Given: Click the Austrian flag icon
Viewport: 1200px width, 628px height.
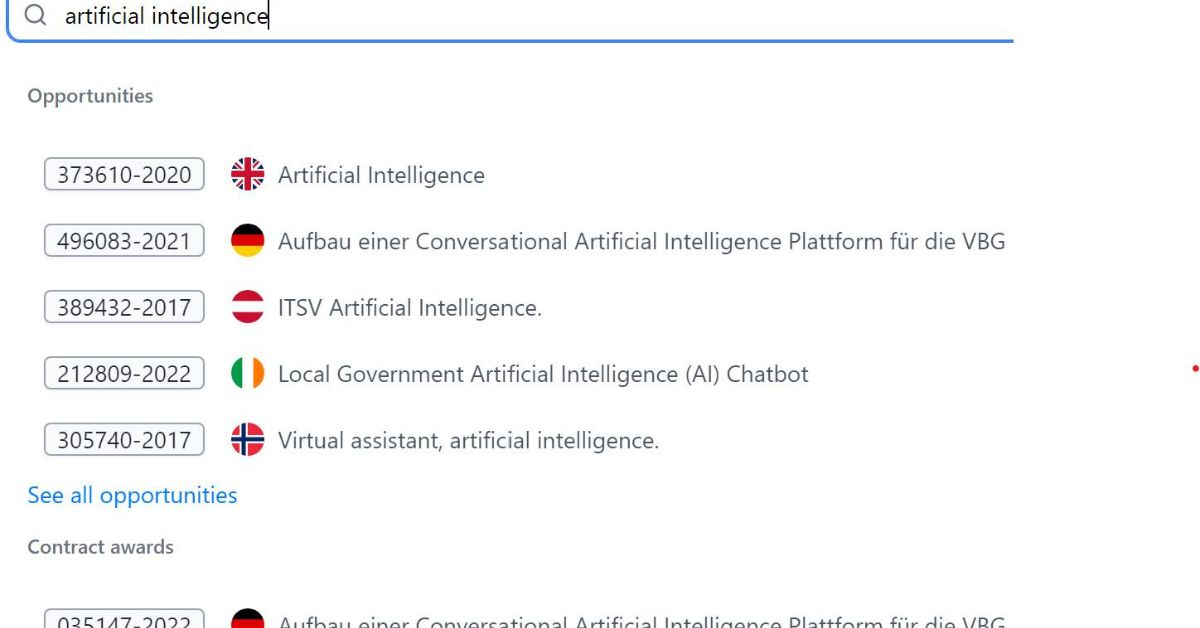Looking at the screenshot, I should pos(247,307).
